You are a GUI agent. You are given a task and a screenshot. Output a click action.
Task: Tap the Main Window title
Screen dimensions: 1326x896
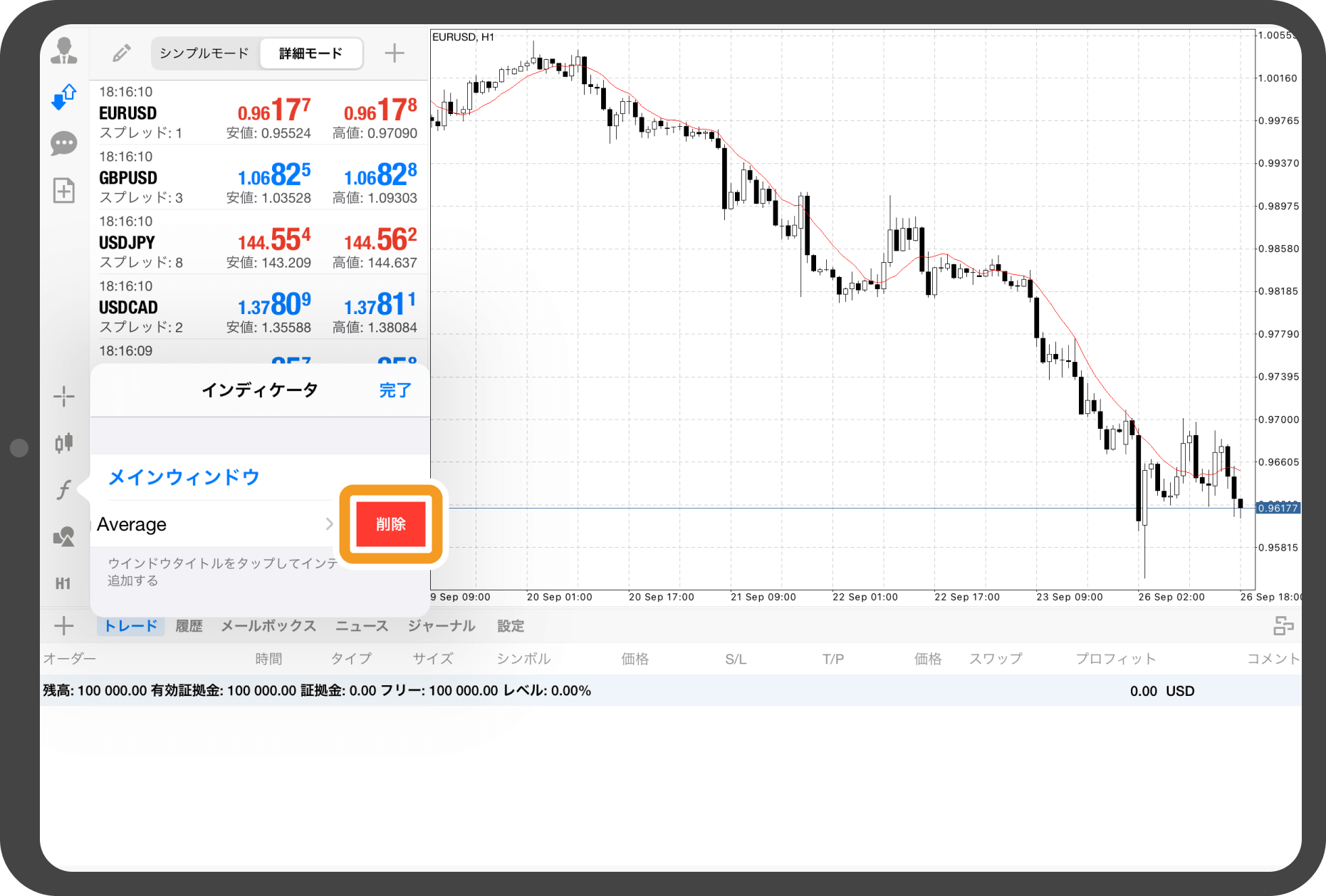coord(184,477)
